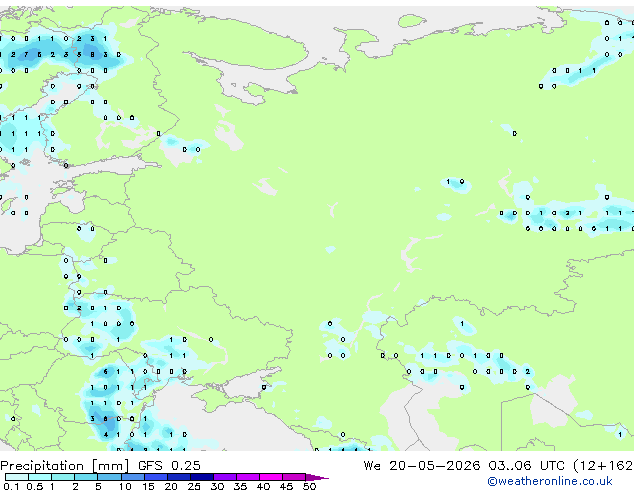The image size is (634, 490).
Task: Click the 0.1 to 0.5 mm legend swatch
Action: [x=17, y=477]
